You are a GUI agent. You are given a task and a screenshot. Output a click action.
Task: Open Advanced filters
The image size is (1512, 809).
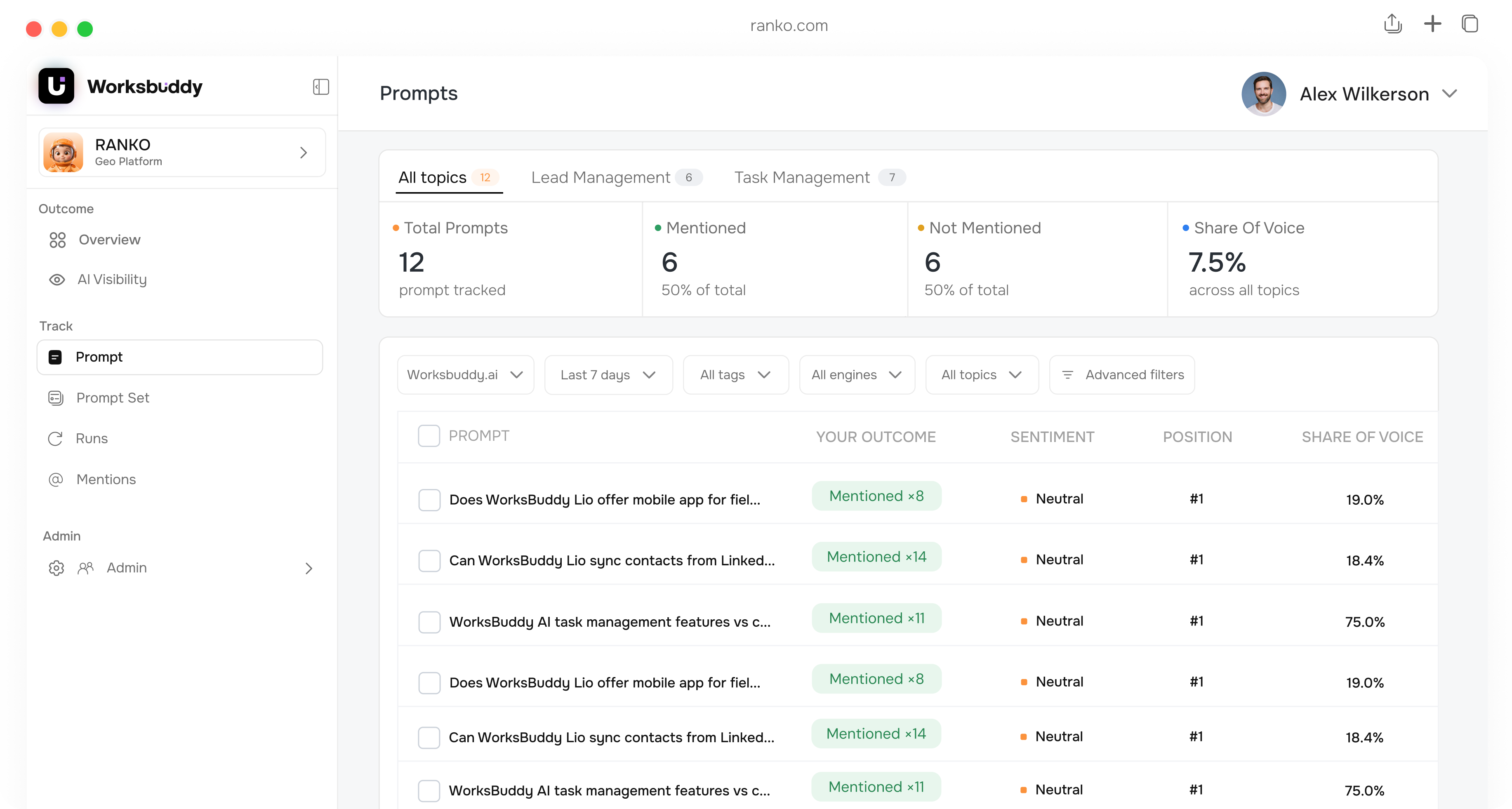click(1122, 375)
